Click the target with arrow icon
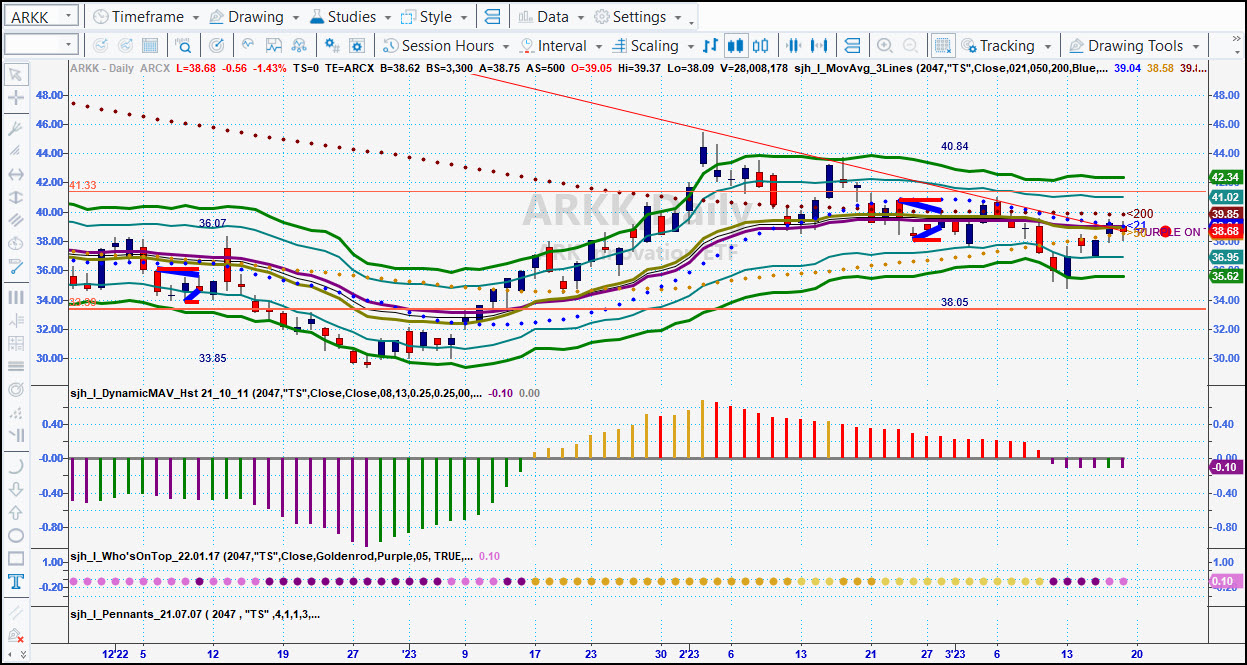The image size is (1247, 665). (217, 45)
